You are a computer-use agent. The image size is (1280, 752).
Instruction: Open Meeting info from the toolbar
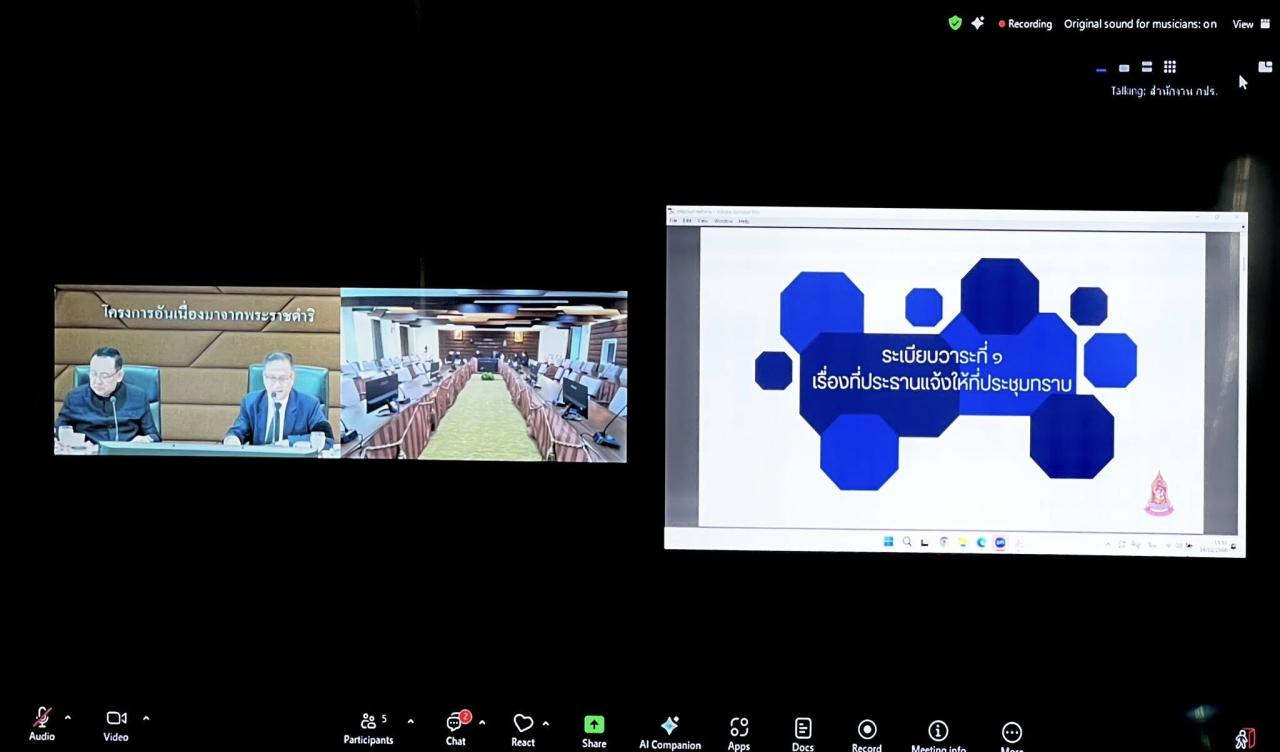coord(938,733)
